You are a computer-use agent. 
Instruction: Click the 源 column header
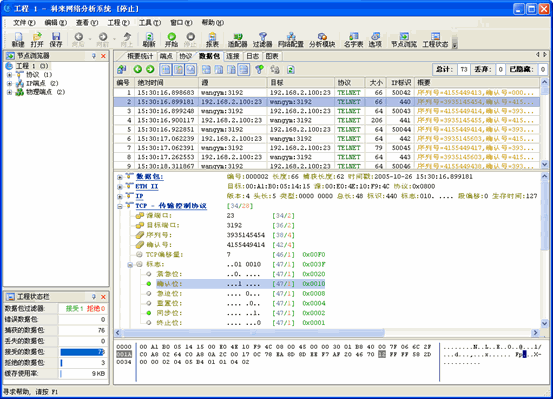point(233,83)
